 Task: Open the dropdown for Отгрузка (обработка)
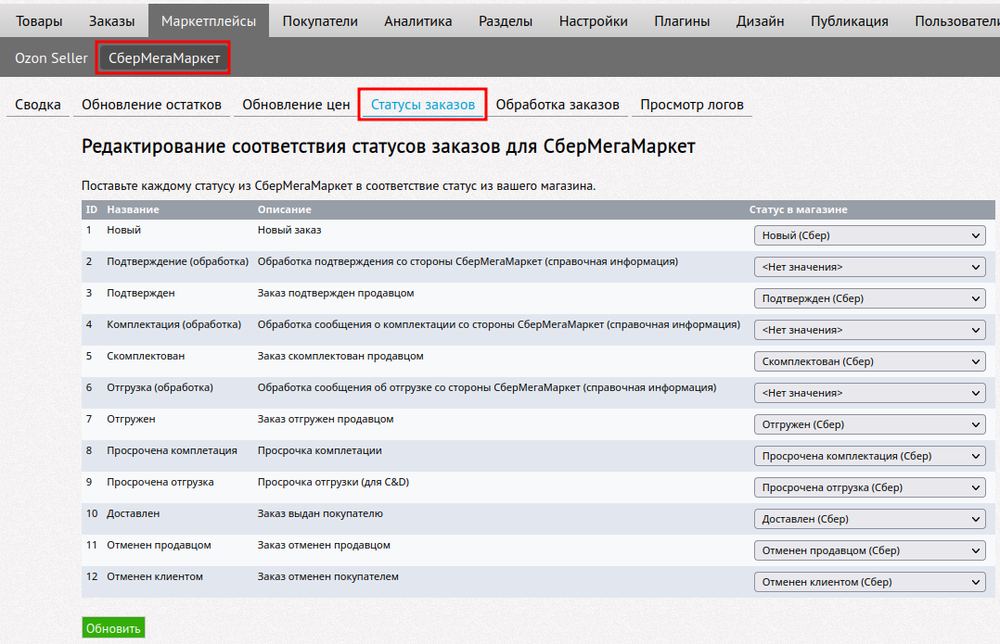click(869, 393)
